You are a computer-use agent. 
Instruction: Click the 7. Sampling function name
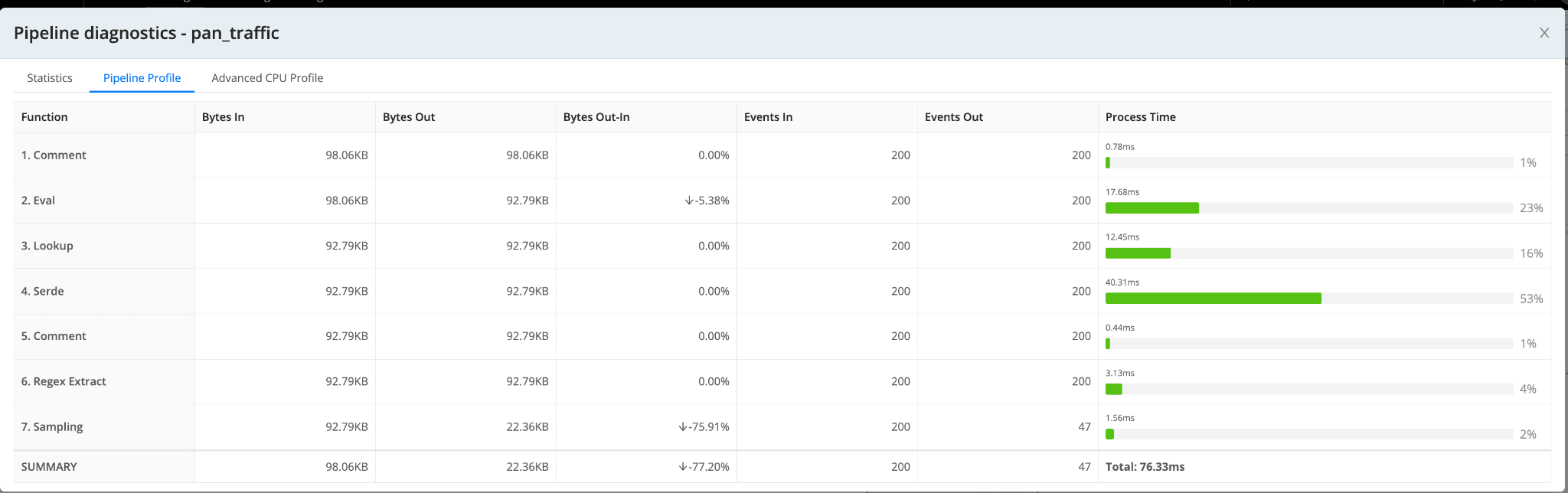point(52,426)
